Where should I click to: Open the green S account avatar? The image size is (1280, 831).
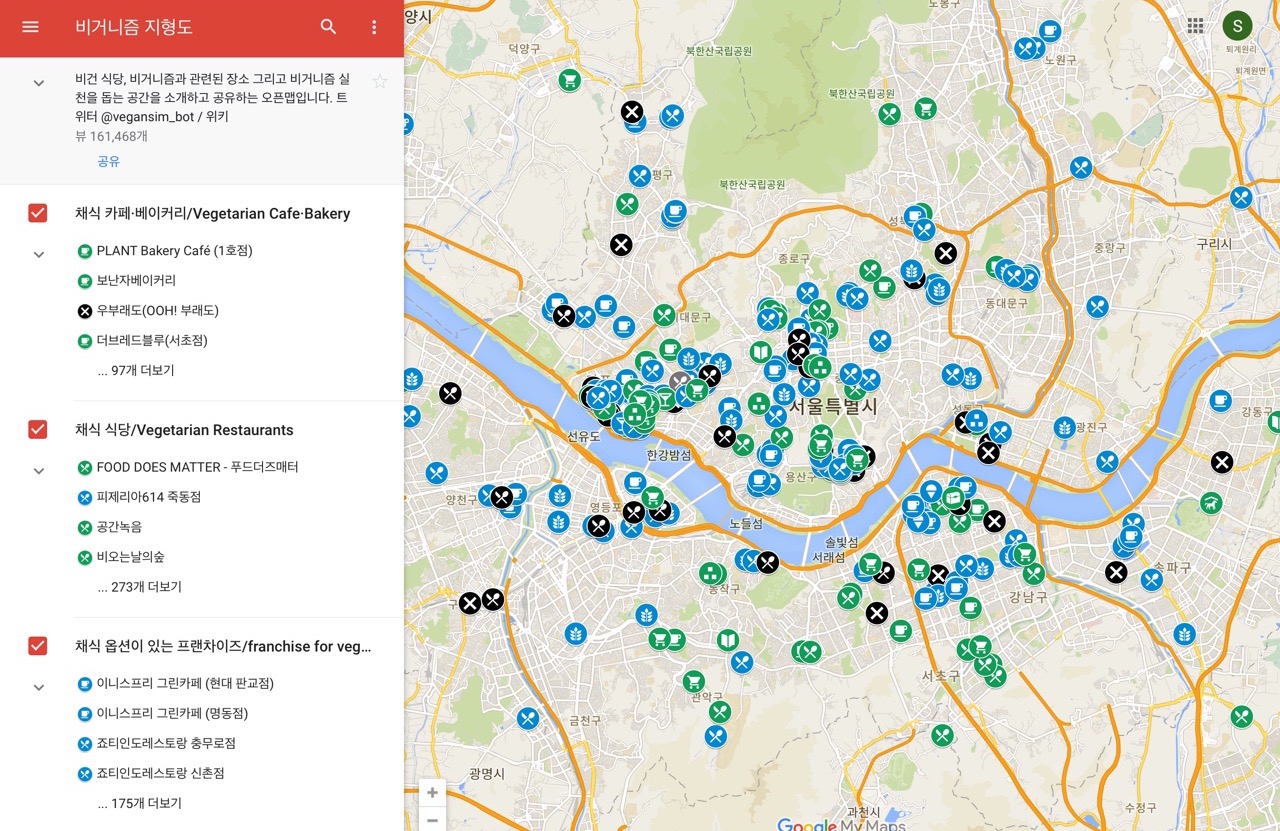pyautogui.click(x=1238, y=26)
